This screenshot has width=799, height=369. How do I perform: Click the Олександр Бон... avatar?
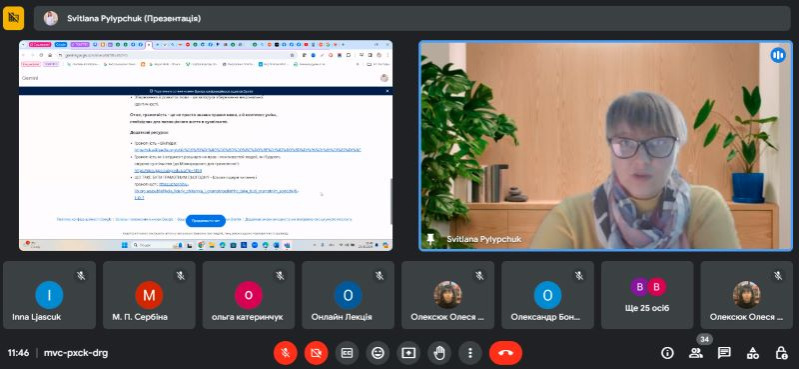tap(547, 295)
